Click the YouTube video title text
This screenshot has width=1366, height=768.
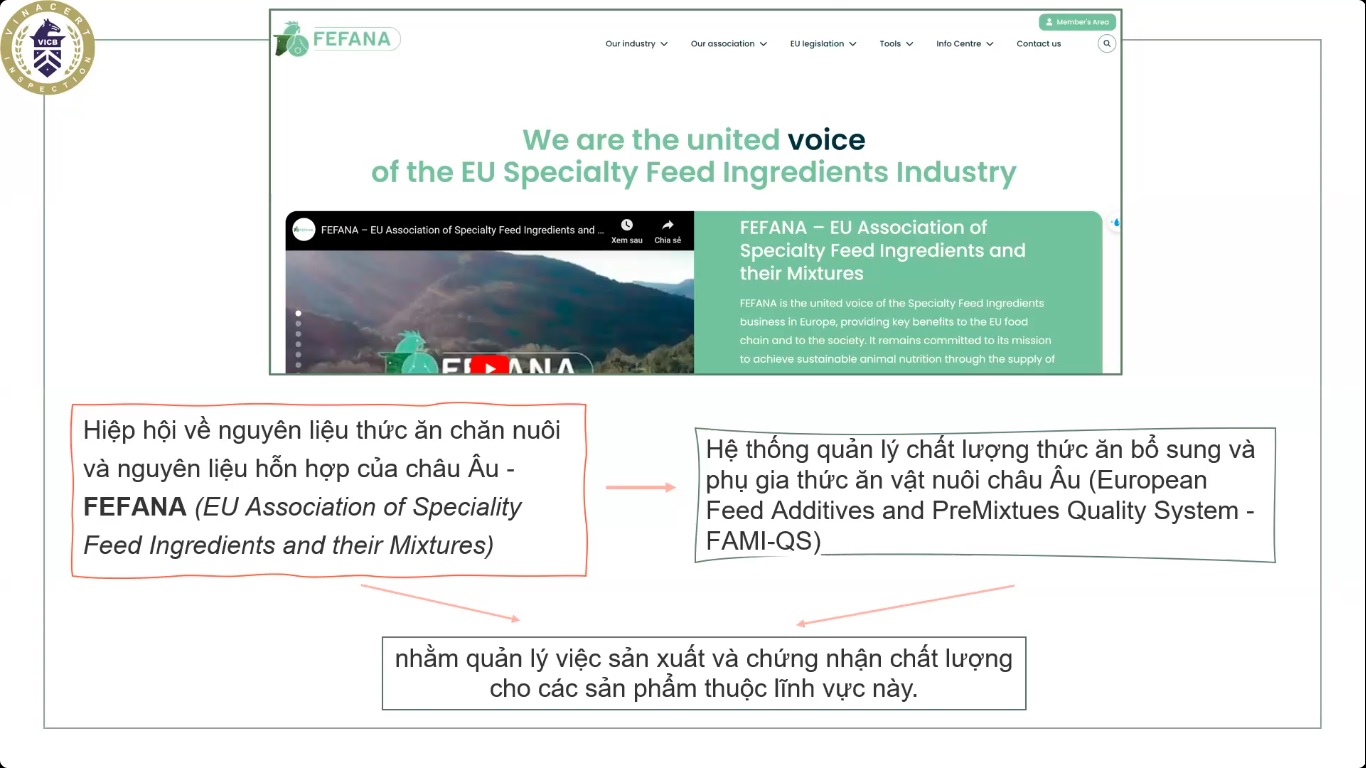(462, 230)
